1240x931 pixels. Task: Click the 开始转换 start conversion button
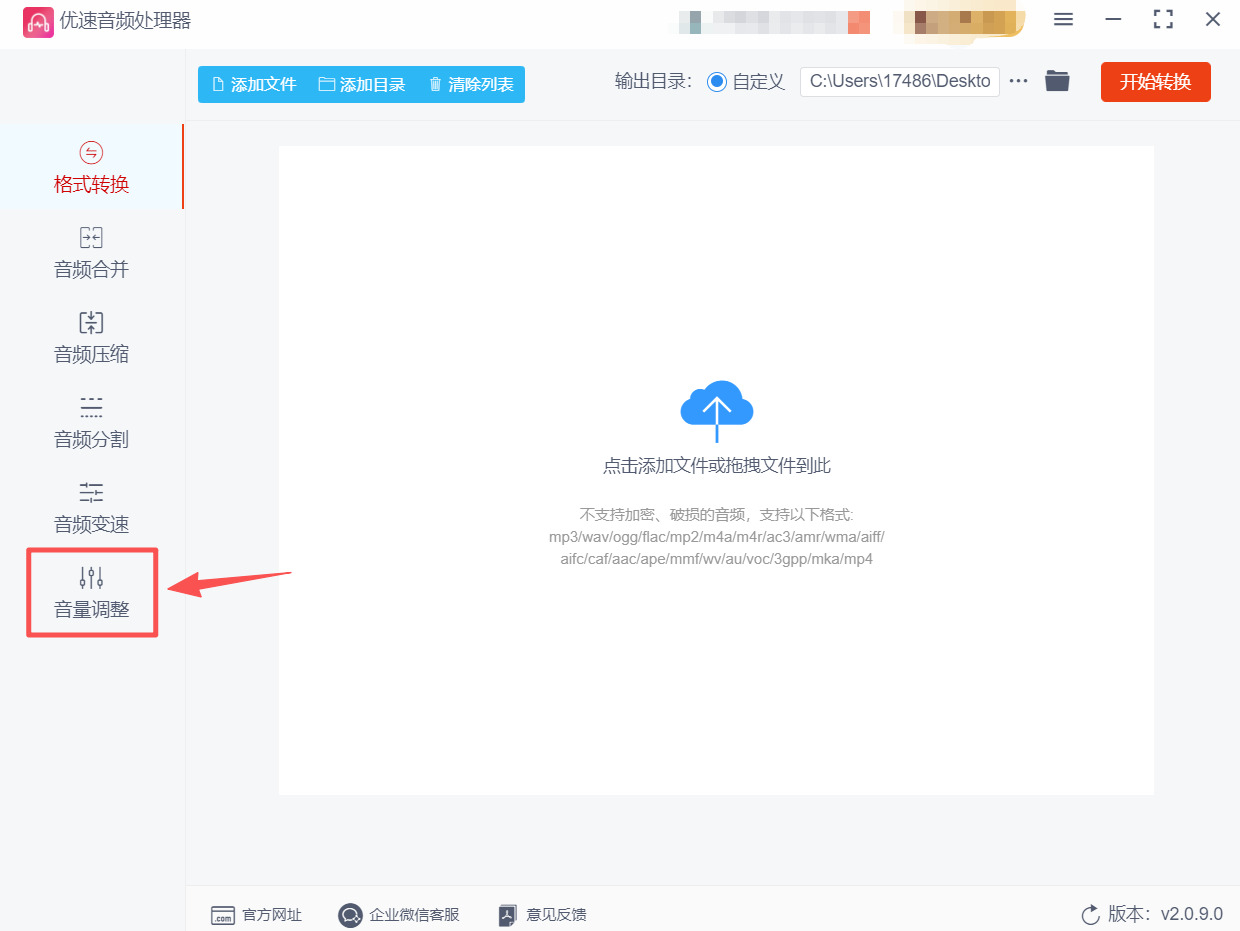pos(1155,82)
